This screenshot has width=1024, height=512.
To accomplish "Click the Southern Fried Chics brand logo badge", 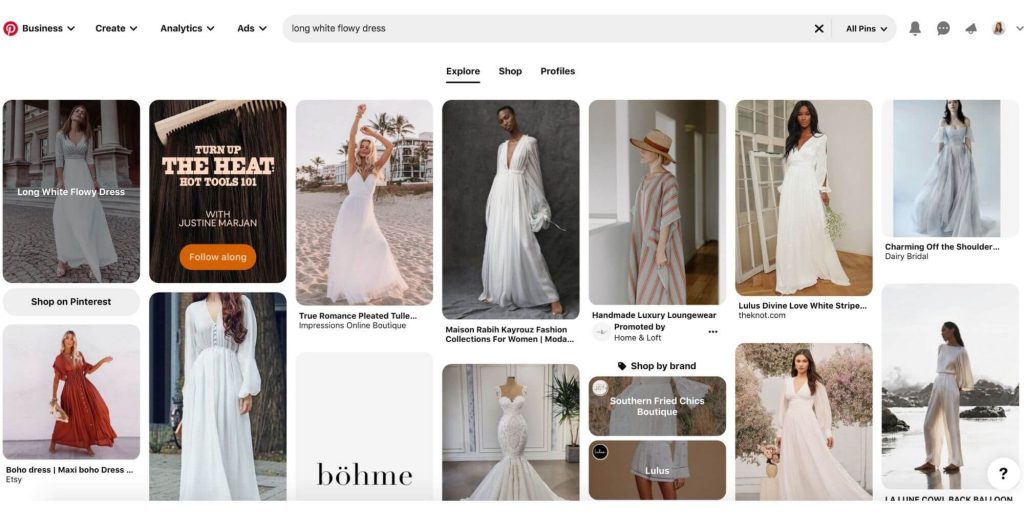I will coord(600,388).
